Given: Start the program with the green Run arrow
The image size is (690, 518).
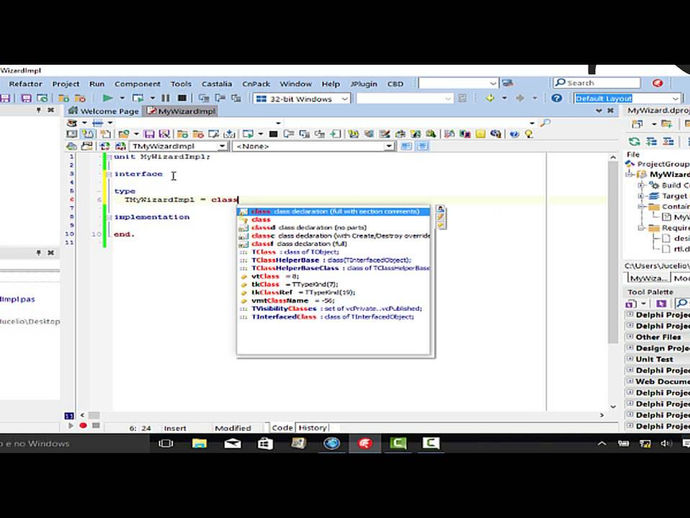Looking at the screenshot, I should pyautogui.click(x=107, y=98).
